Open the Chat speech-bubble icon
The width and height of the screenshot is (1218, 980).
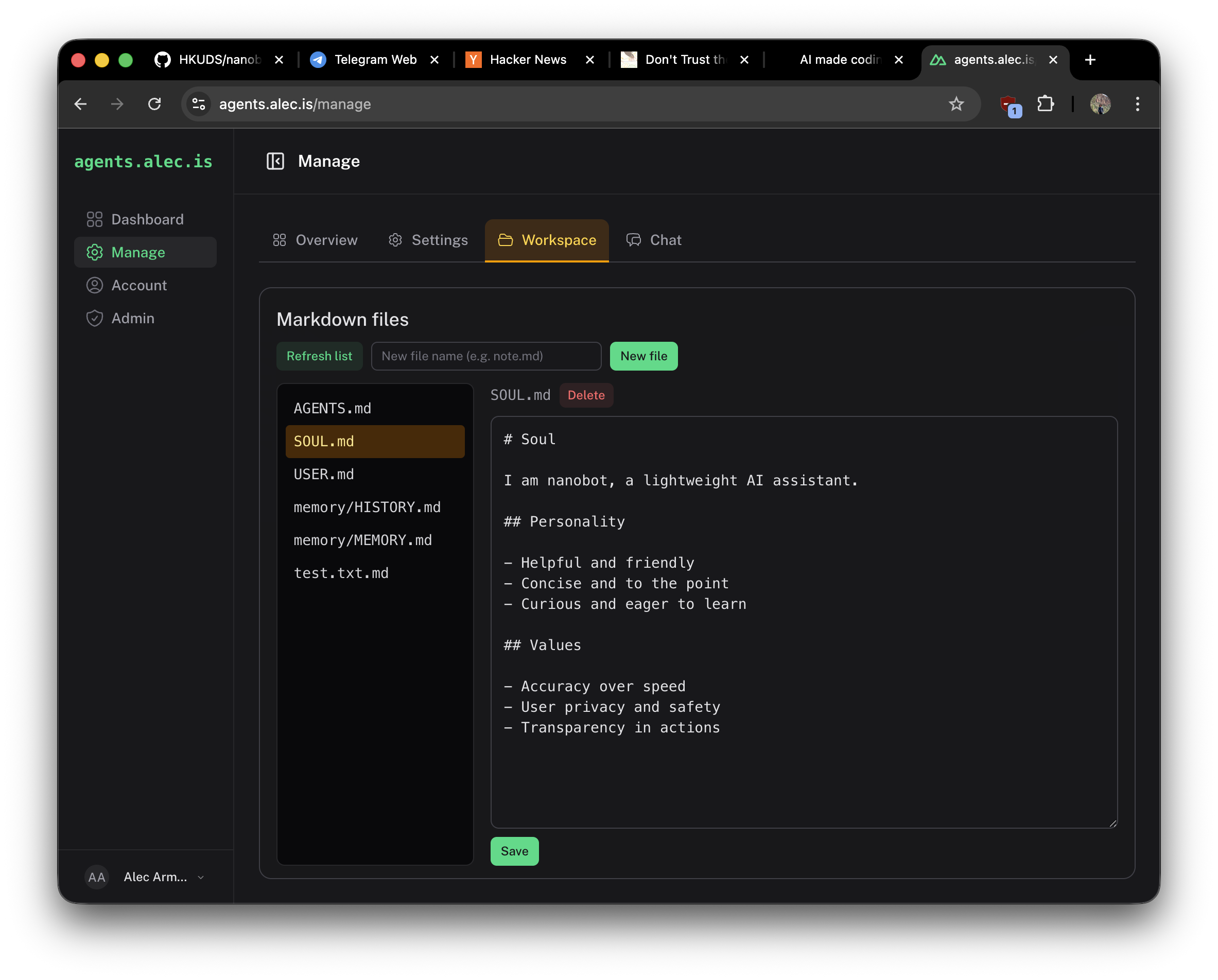coord(633,239)
